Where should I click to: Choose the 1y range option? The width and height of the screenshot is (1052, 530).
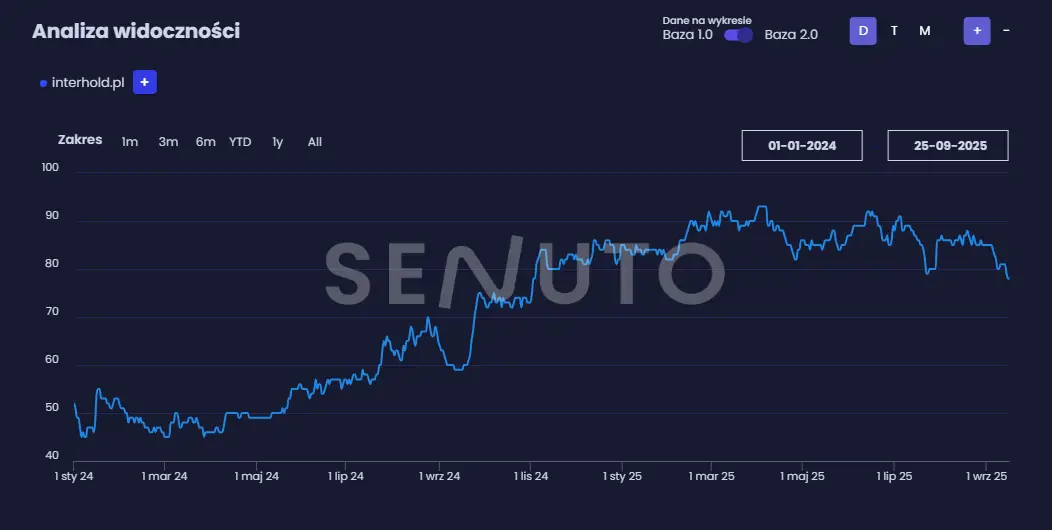pos(278,142)
